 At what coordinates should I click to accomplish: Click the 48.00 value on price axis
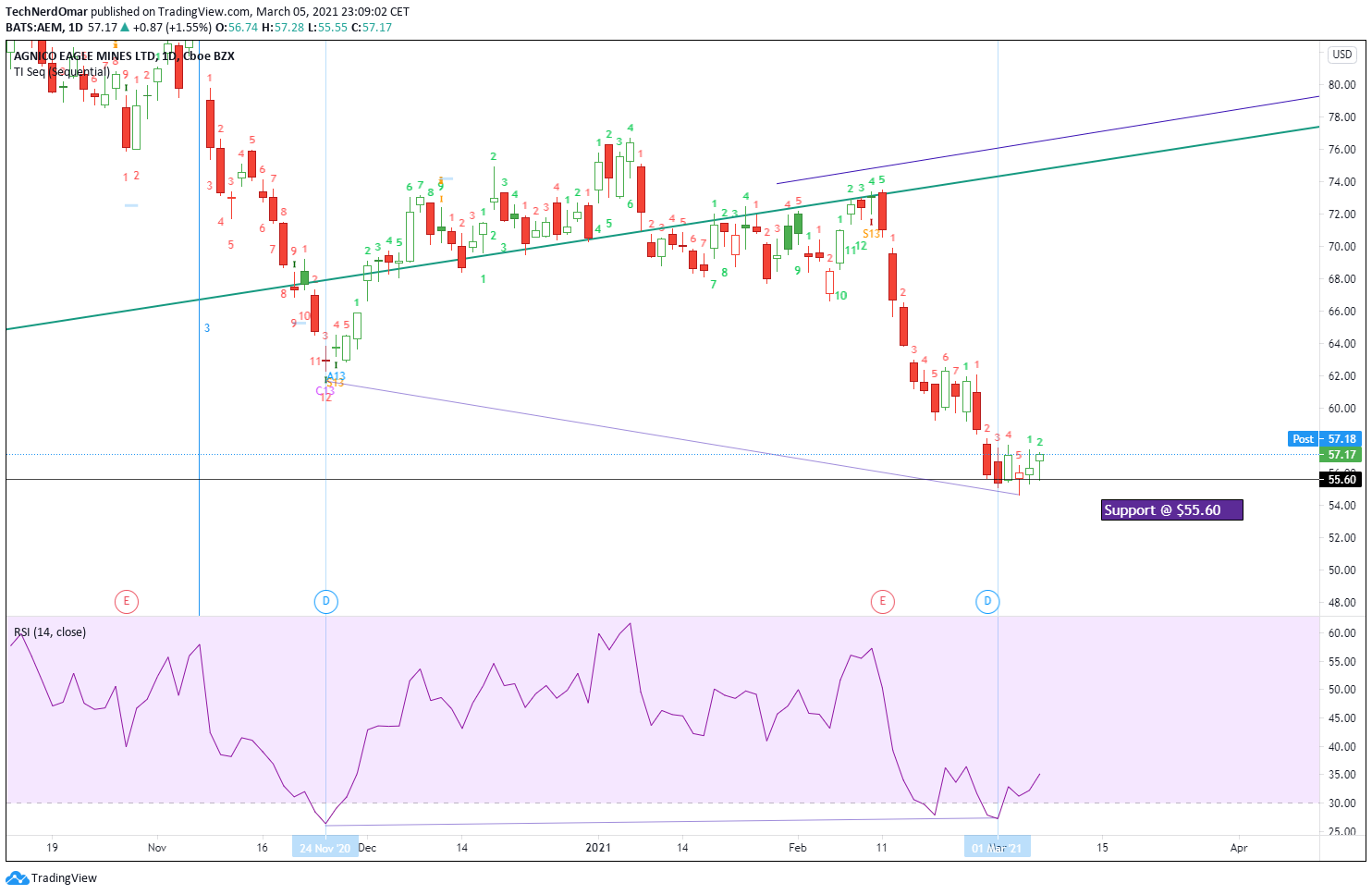[1341, 603]
